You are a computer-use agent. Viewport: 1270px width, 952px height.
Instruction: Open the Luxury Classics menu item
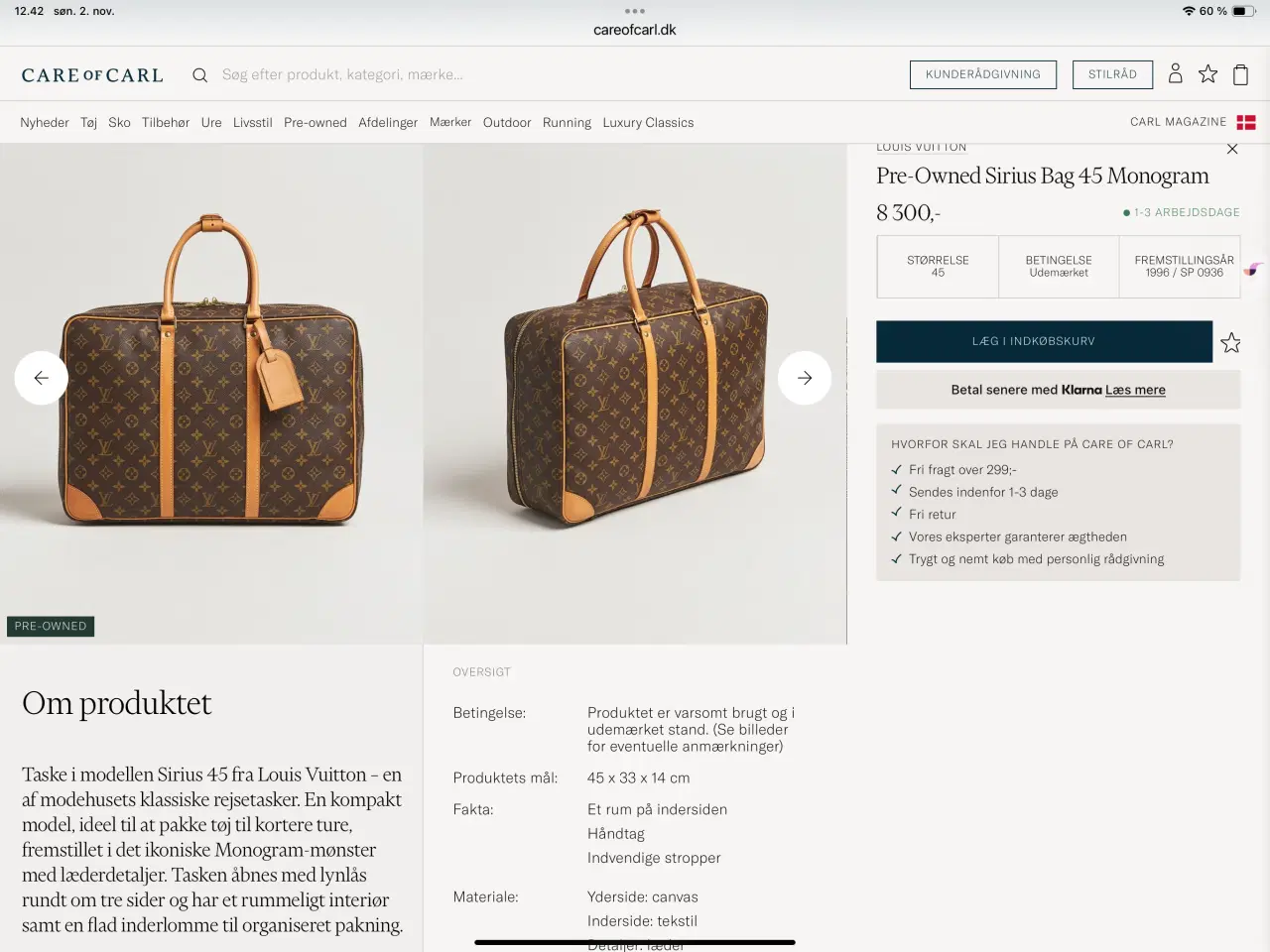[x=648, y=122]
